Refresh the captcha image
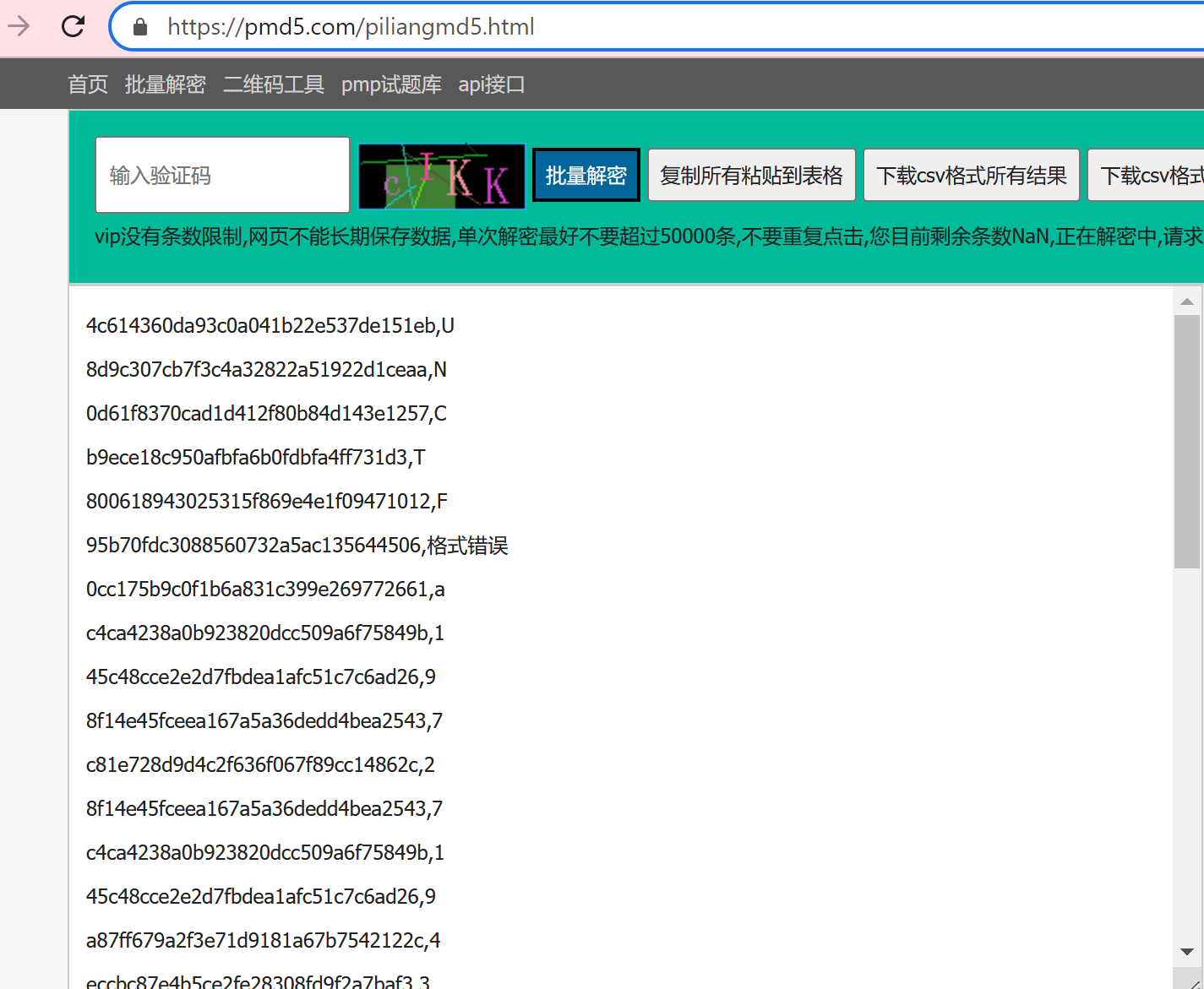 pyautogui.click(x=441, y=176)
